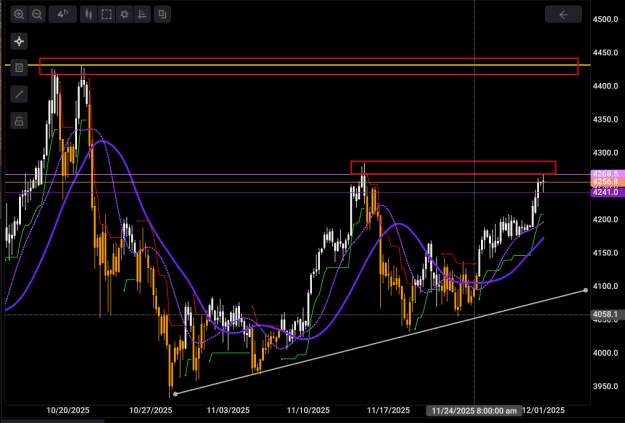Toggle the drawings lock icon
This screenshot has height=423, width=625.
[19, 121]
